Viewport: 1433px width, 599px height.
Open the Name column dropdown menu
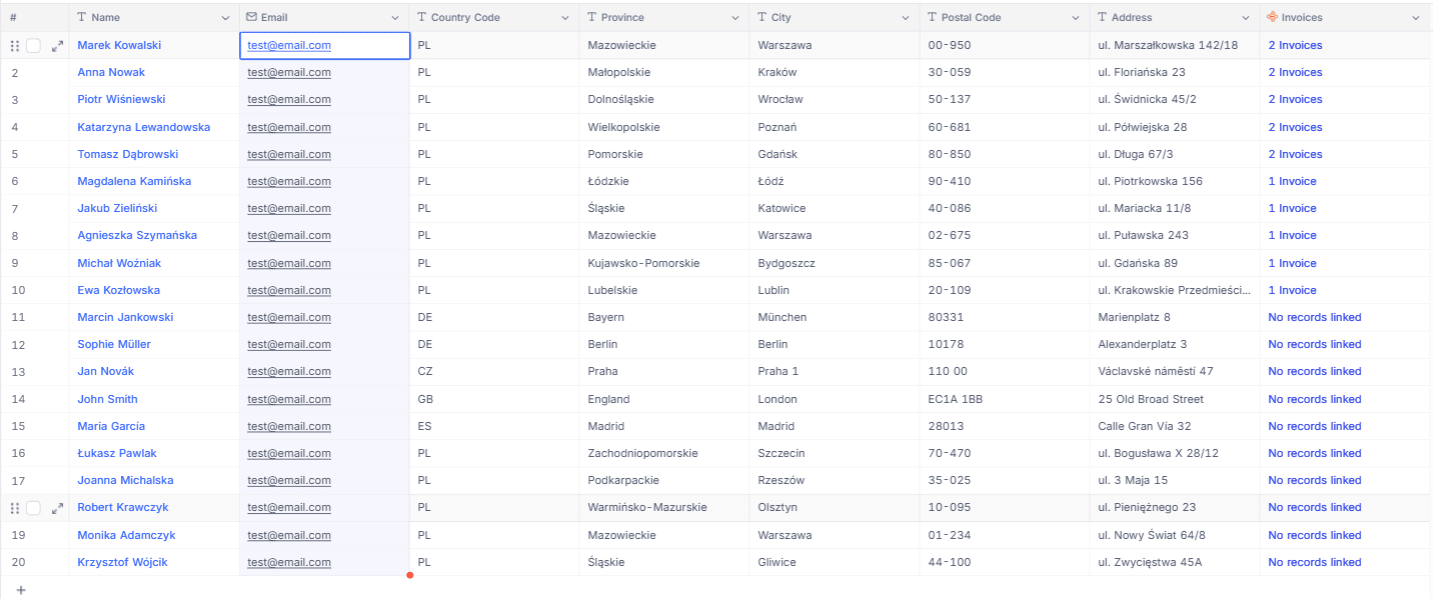coord(225,18)
